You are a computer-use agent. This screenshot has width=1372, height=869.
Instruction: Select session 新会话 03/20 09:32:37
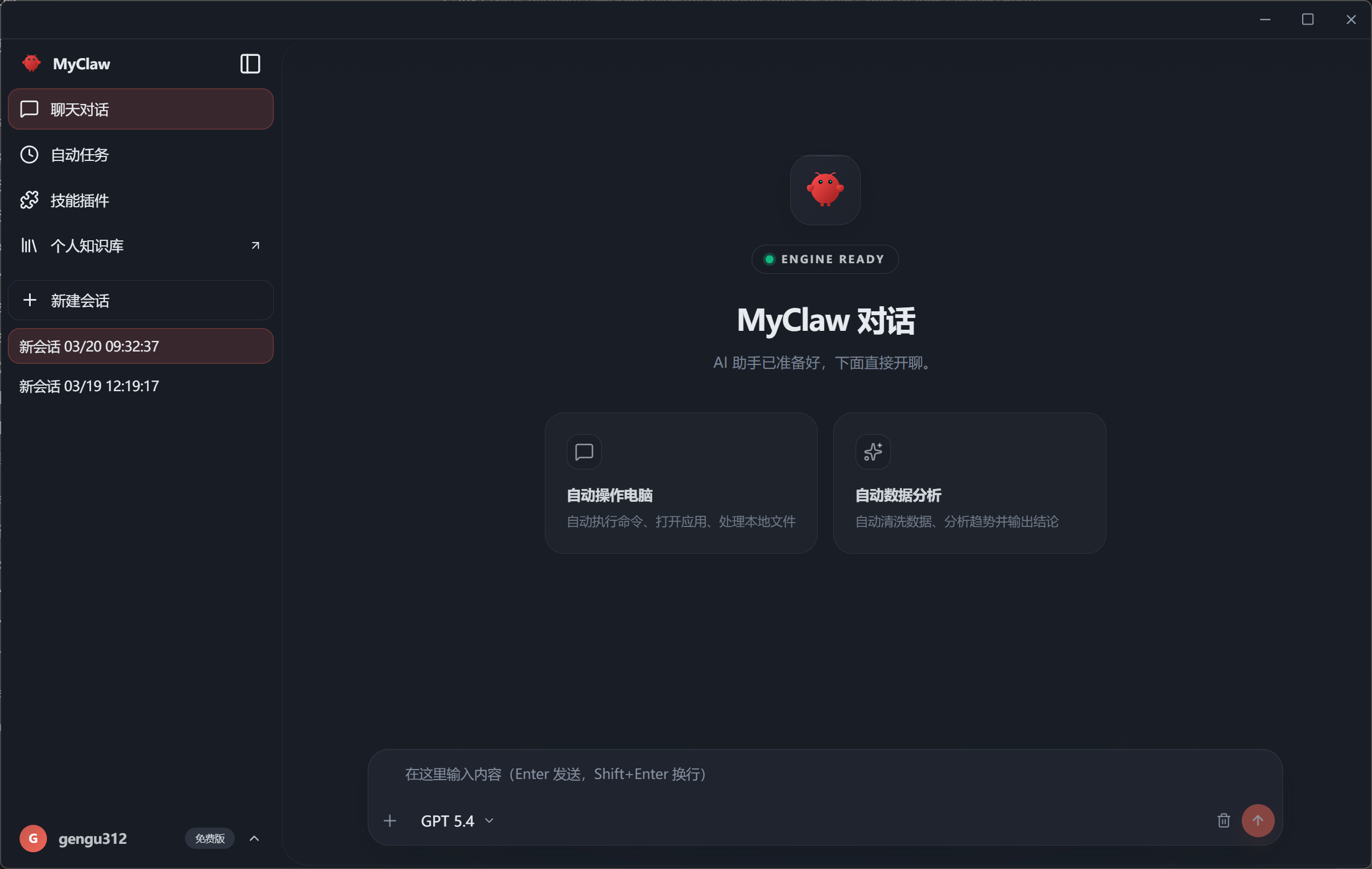(140, 346)
